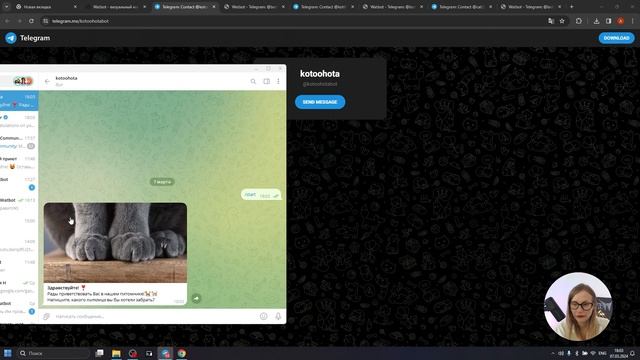
Task: Click the translate page icon in the address bar
Action: click(551, 21)
